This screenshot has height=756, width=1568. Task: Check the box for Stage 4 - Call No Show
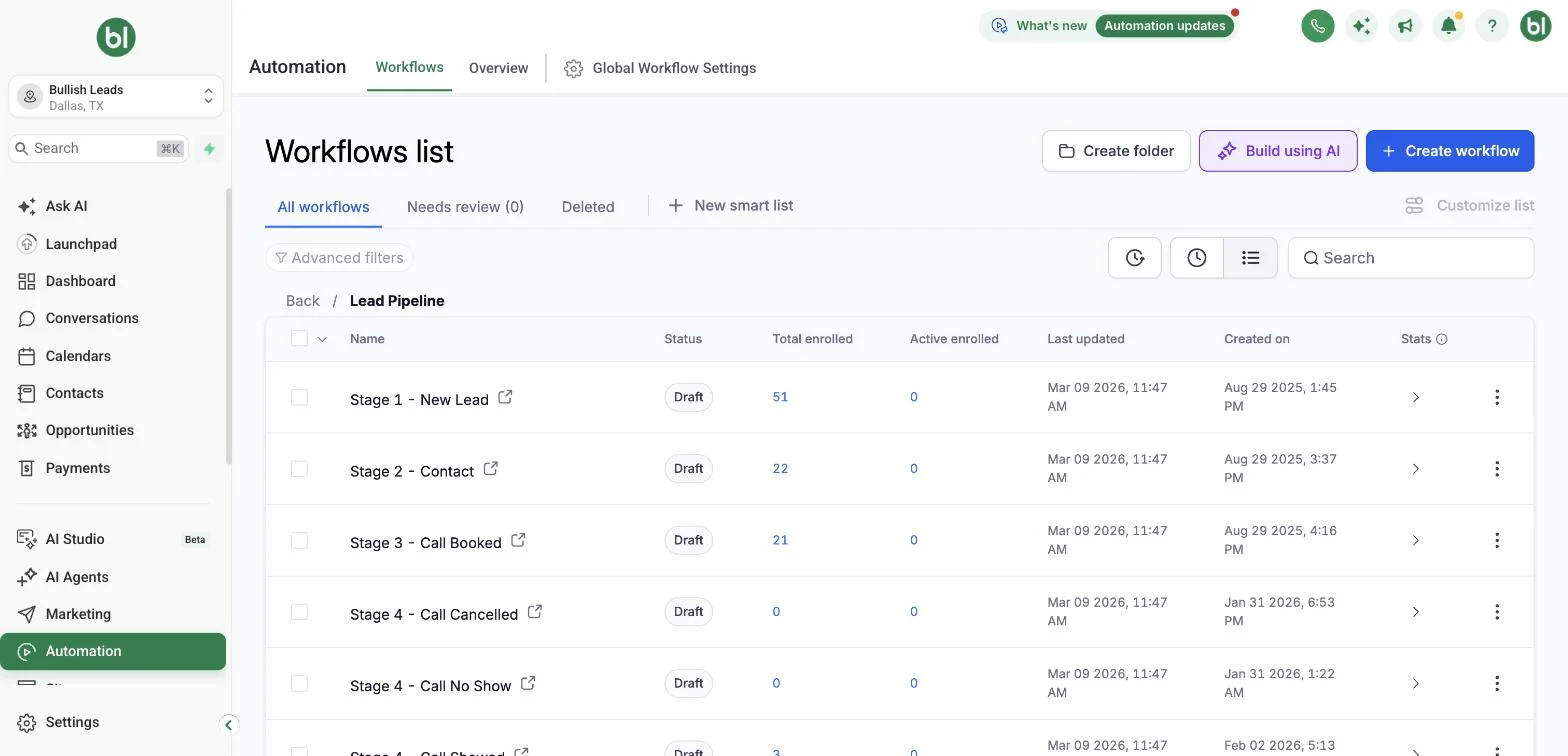tap(299, 683)
